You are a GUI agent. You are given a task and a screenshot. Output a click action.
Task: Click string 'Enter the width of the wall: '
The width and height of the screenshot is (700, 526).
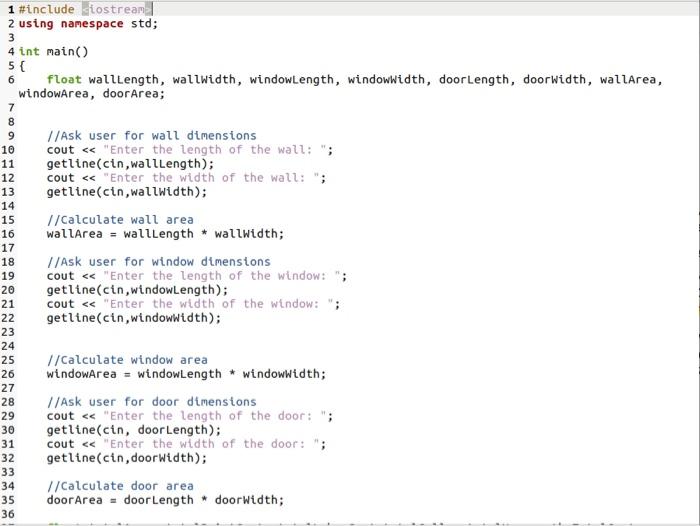pos(211,177)
